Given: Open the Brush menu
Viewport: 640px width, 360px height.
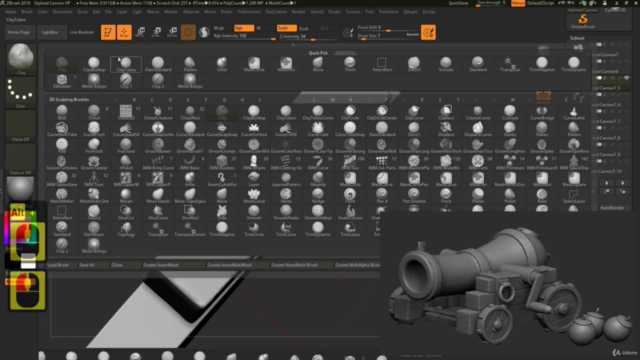Looking at the screenshot, I should tap(27, 12).
